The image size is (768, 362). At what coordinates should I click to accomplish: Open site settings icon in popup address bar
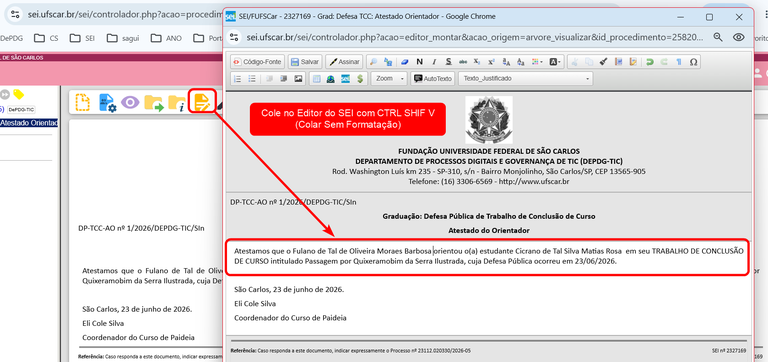click(x=235, y=37)
